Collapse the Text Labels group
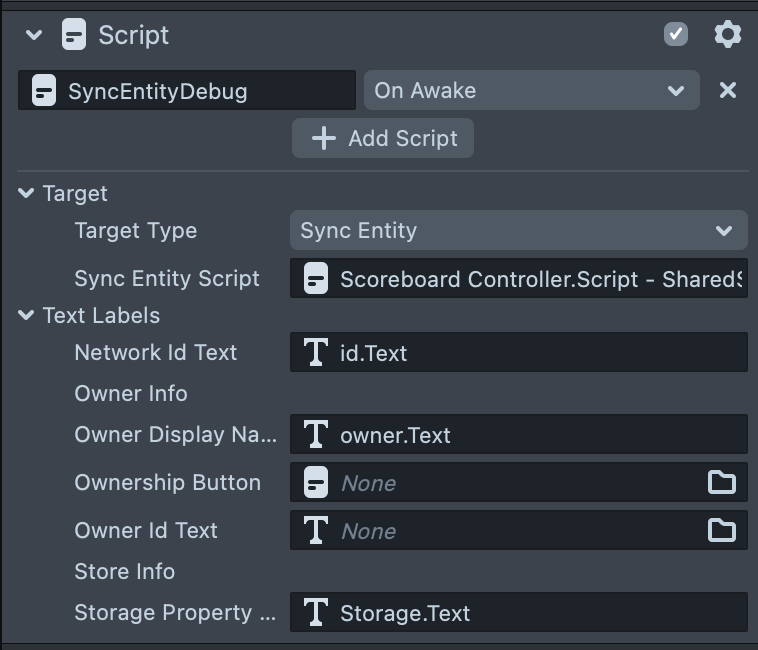Image resolution: width=758 pixels, height=650 pixels. point(26,316)
